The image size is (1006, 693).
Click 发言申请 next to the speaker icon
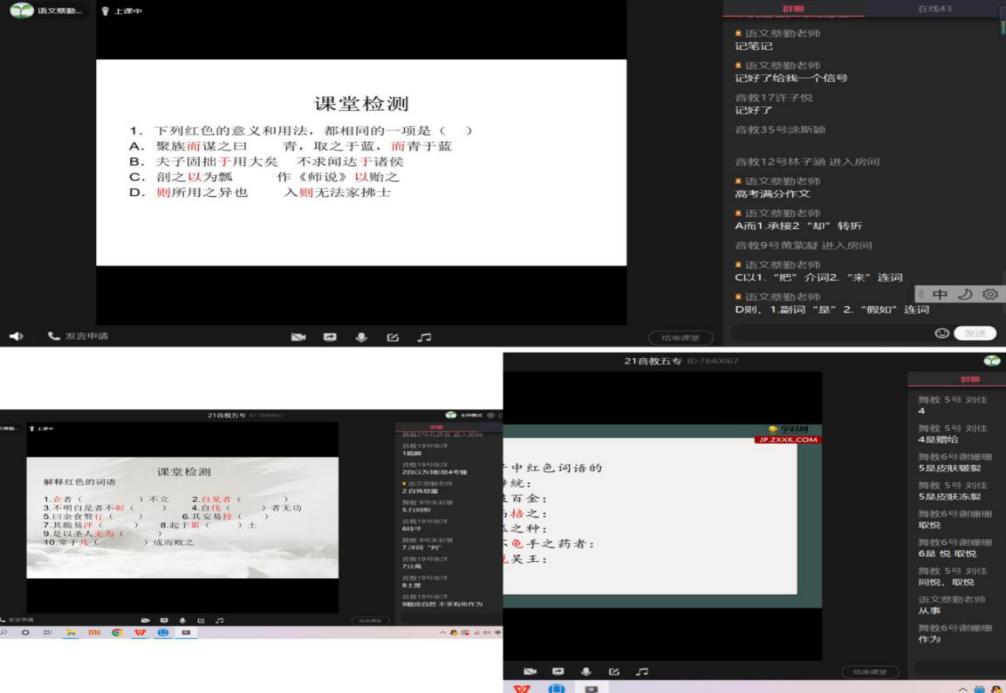[x=78, y=337]
